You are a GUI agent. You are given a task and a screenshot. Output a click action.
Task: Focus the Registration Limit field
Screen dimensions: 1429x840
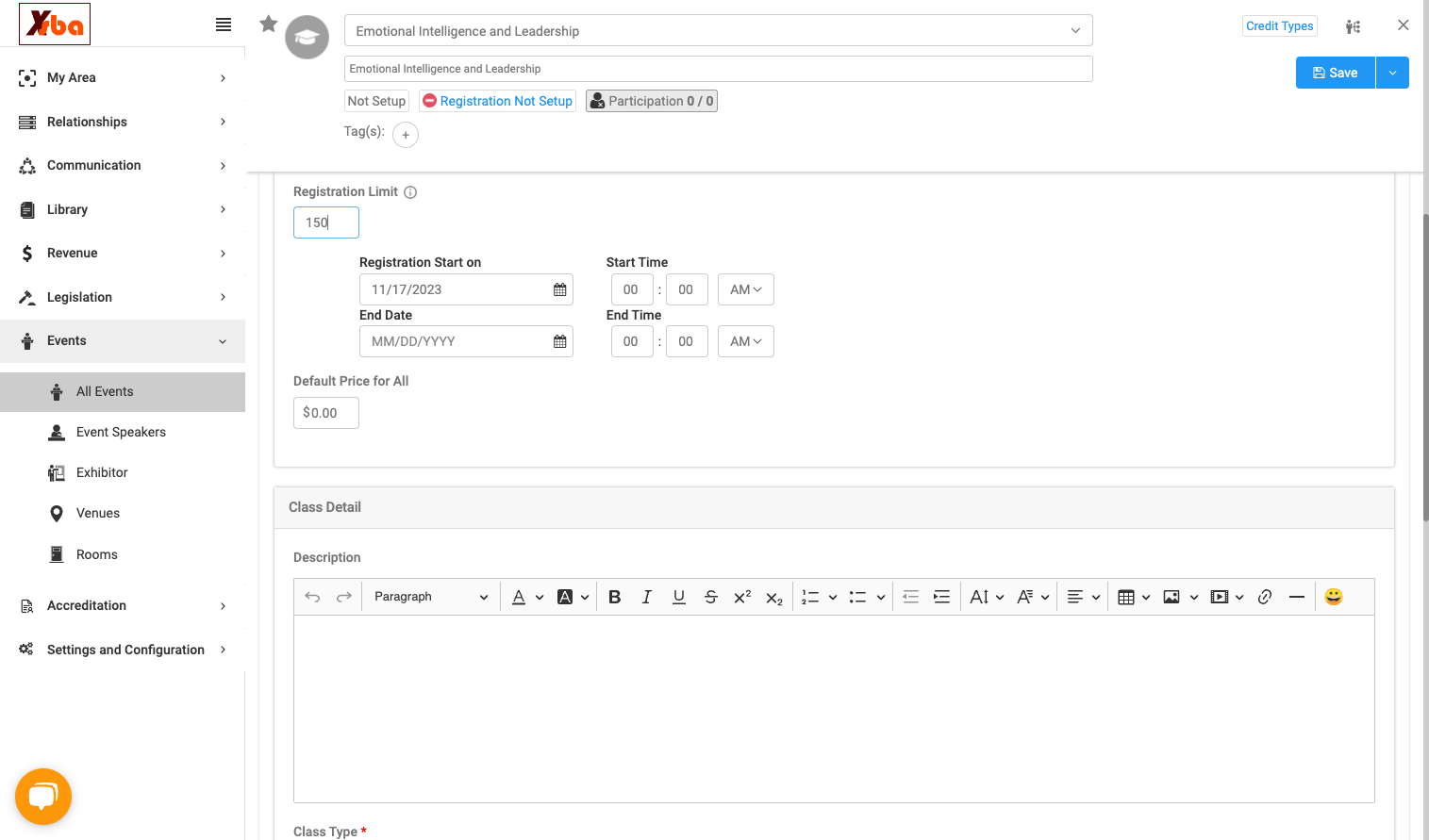(326, 222)
